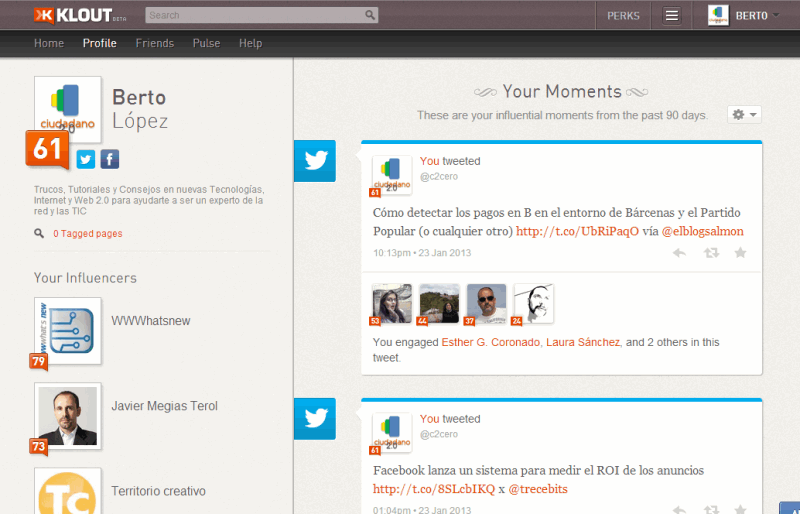Click engaged user avatar with score 37

click(486, 304)
